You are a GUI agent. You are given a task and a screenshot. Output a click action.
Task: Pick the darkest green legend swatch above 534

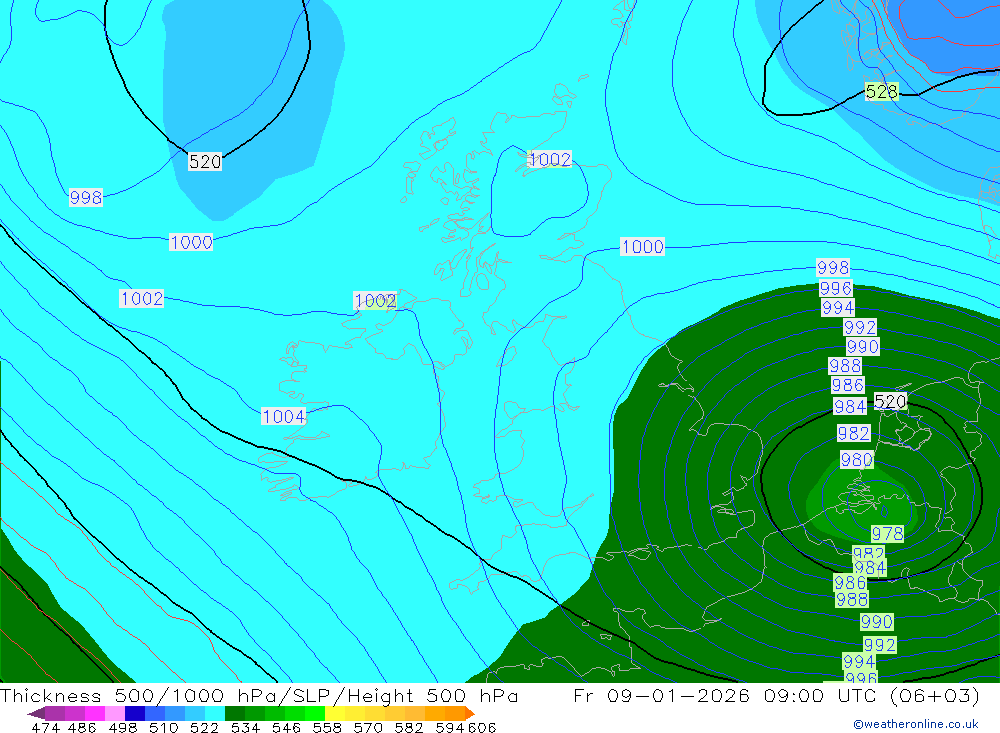pyautogui.click(x=235, y=713)
